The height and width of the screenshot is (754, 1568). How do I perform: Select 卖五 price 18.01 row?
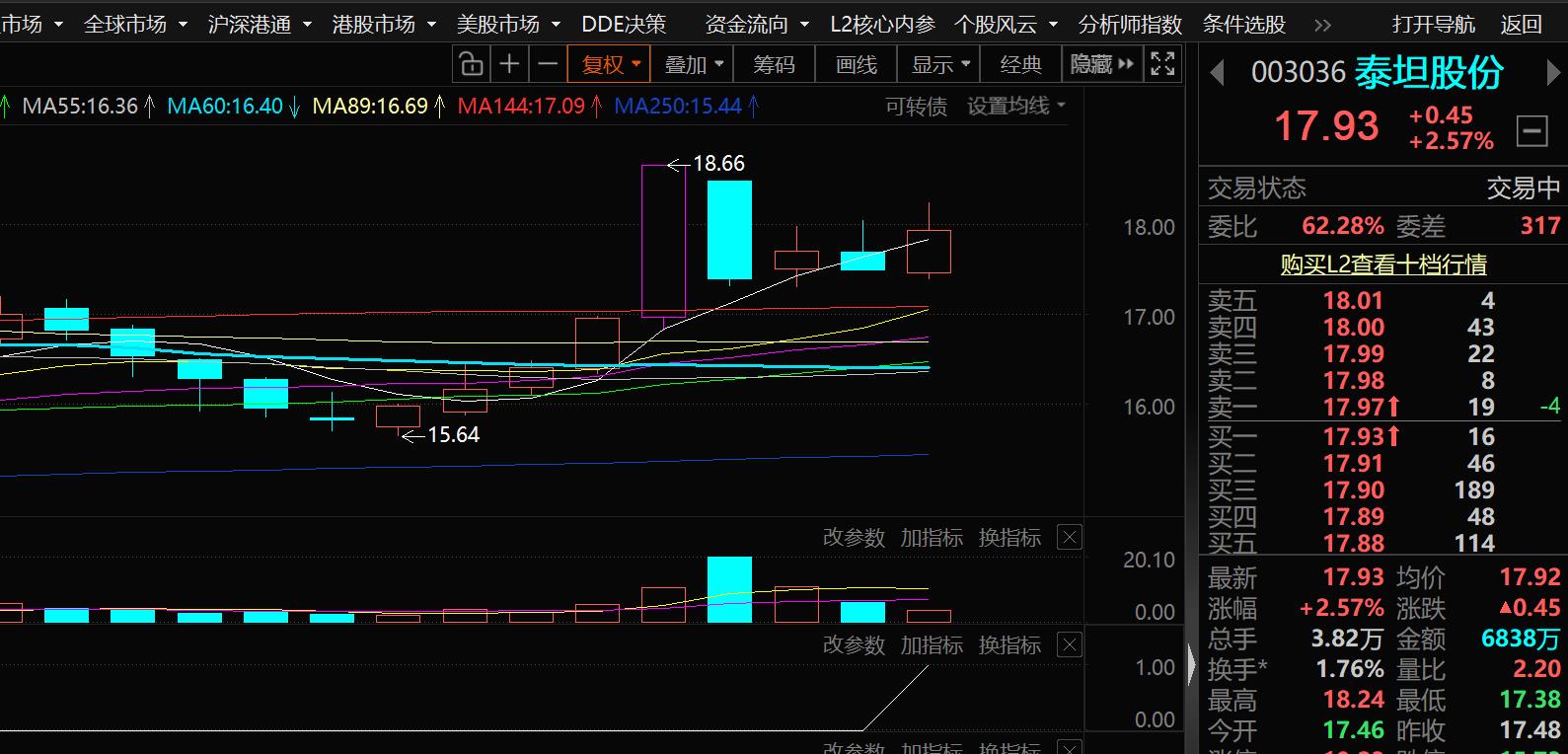pos(1381,300)
